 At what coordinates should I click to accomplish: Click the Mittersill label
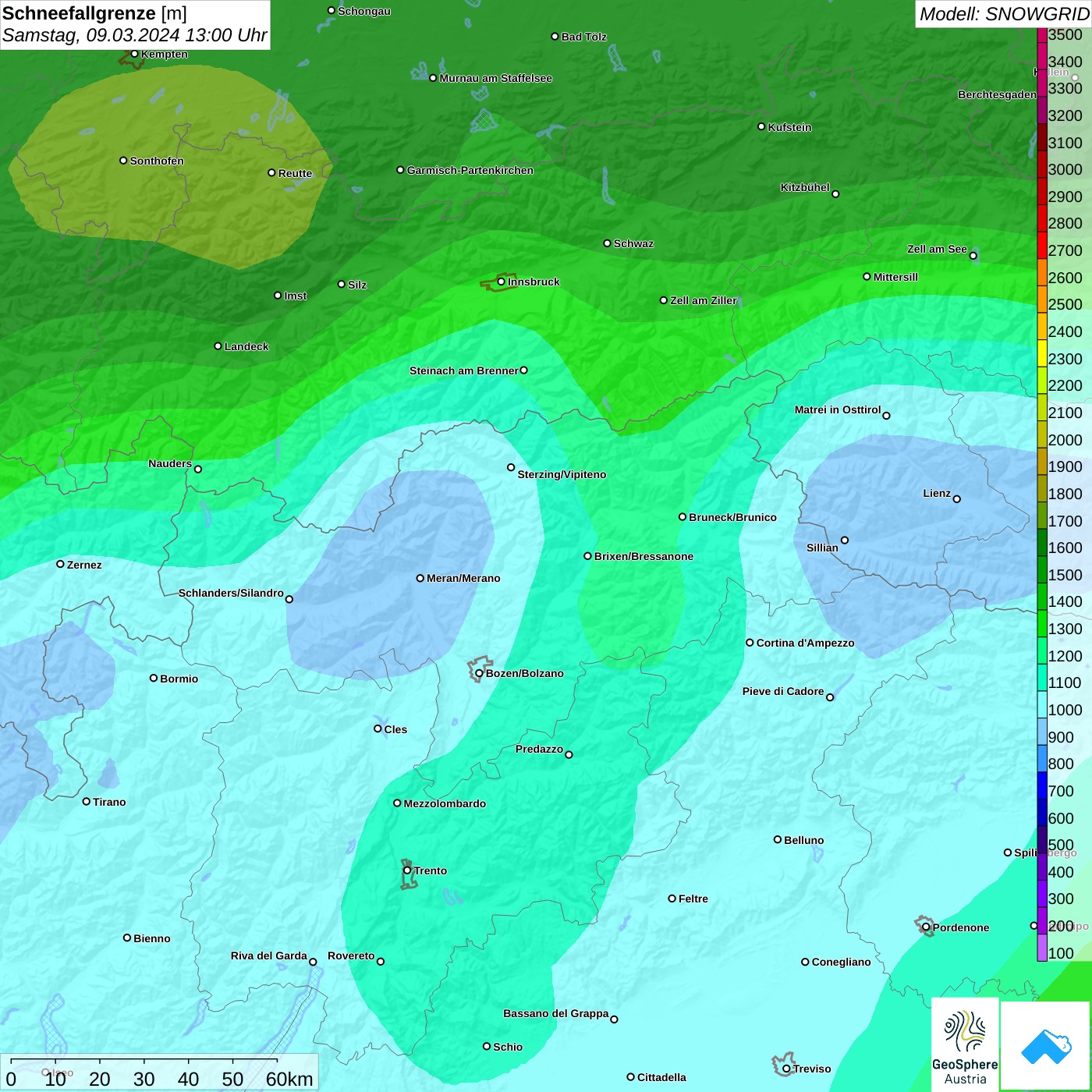895,277
